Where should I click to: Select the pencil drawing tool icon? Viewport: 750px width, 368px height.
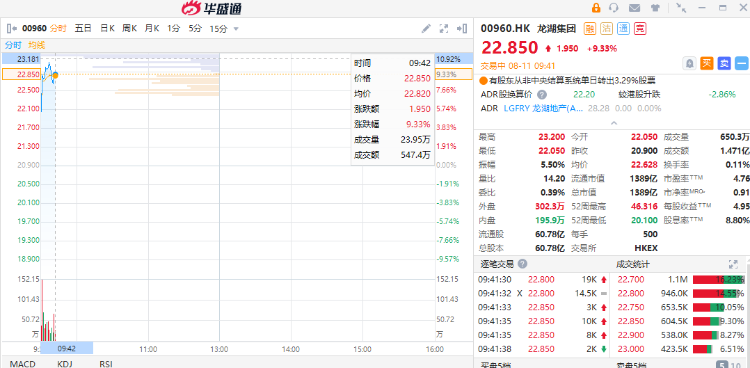pos(426,29)
